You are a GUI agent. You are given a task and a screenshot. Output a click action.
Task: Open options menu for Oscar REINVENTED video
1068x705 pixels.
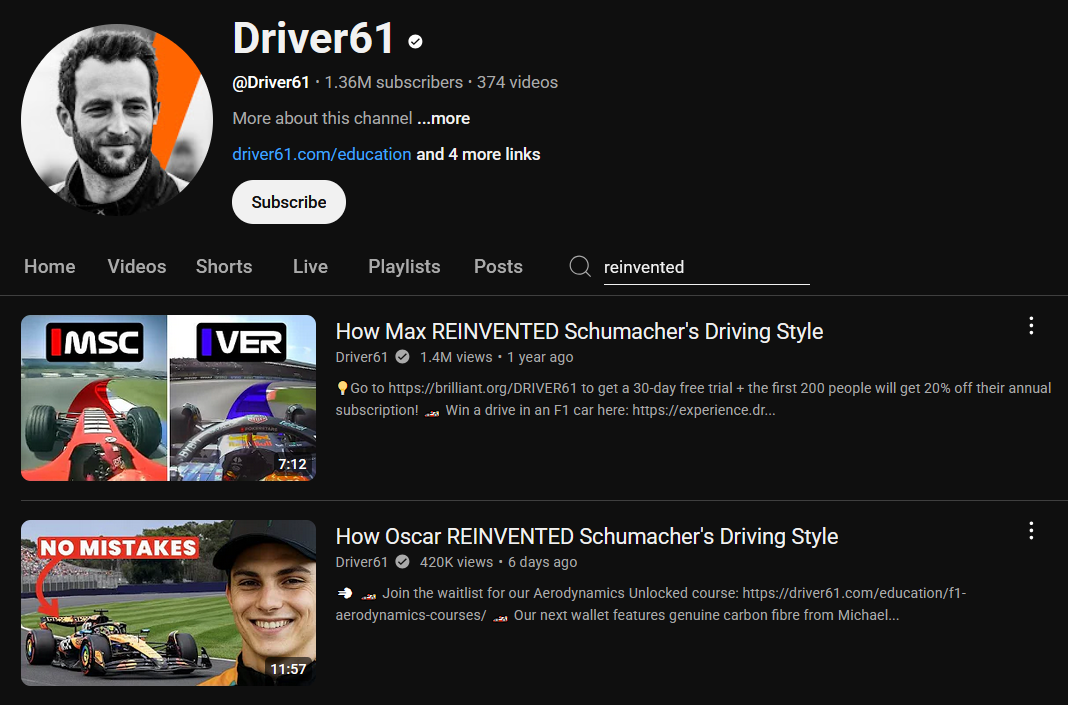pyautogui.click(x=1031, y=531)
